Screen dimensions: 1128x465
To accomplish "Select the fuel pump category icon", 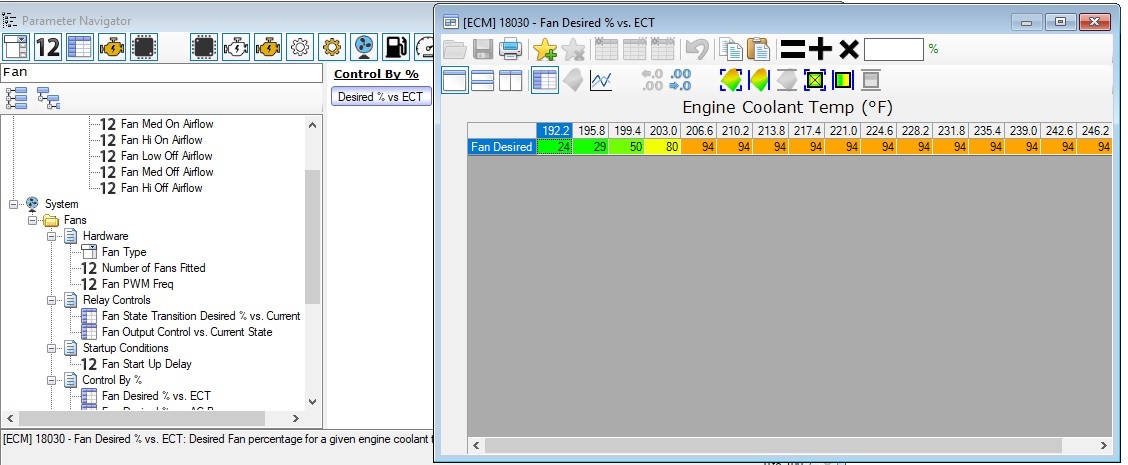I will click(396, 47).
